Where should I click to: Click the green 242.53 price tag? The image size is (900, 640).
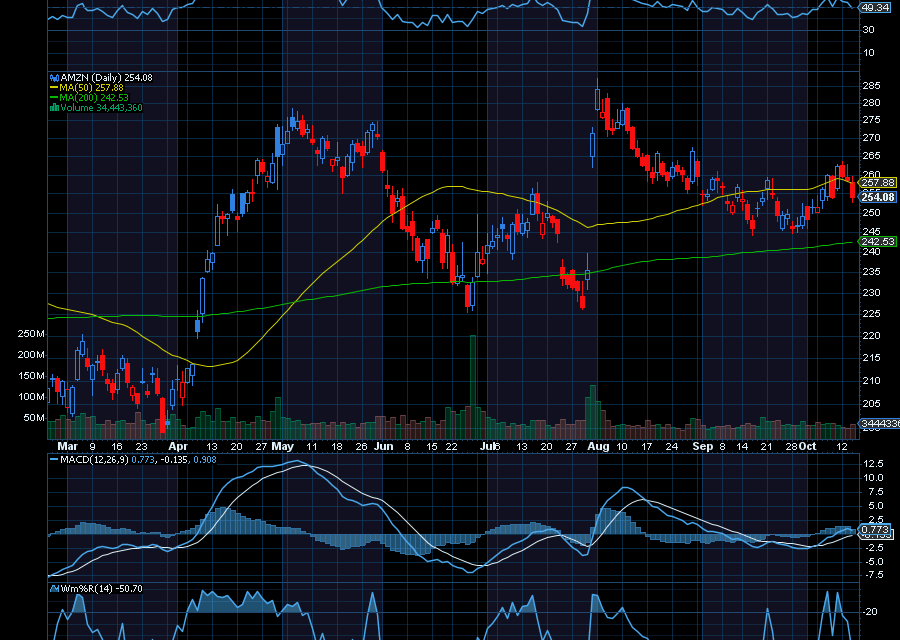[878, 242]
